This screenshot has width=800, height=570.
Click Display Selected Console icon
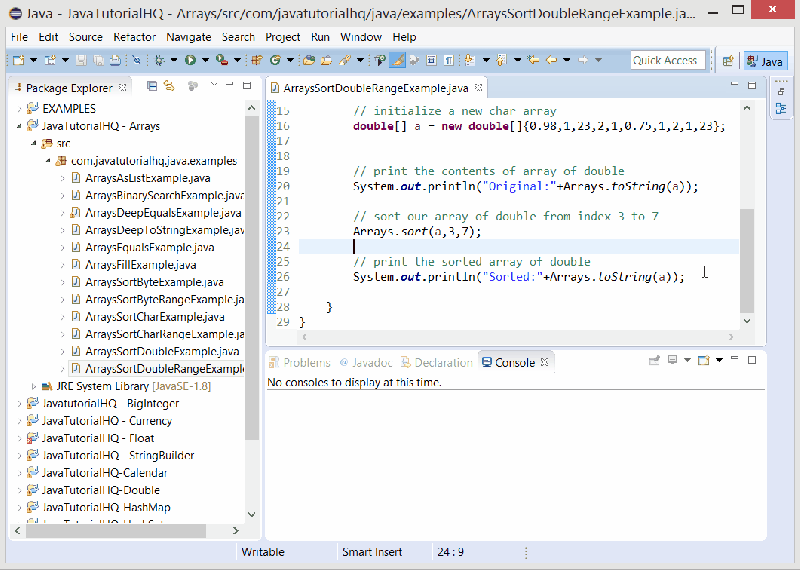(672, 360)
